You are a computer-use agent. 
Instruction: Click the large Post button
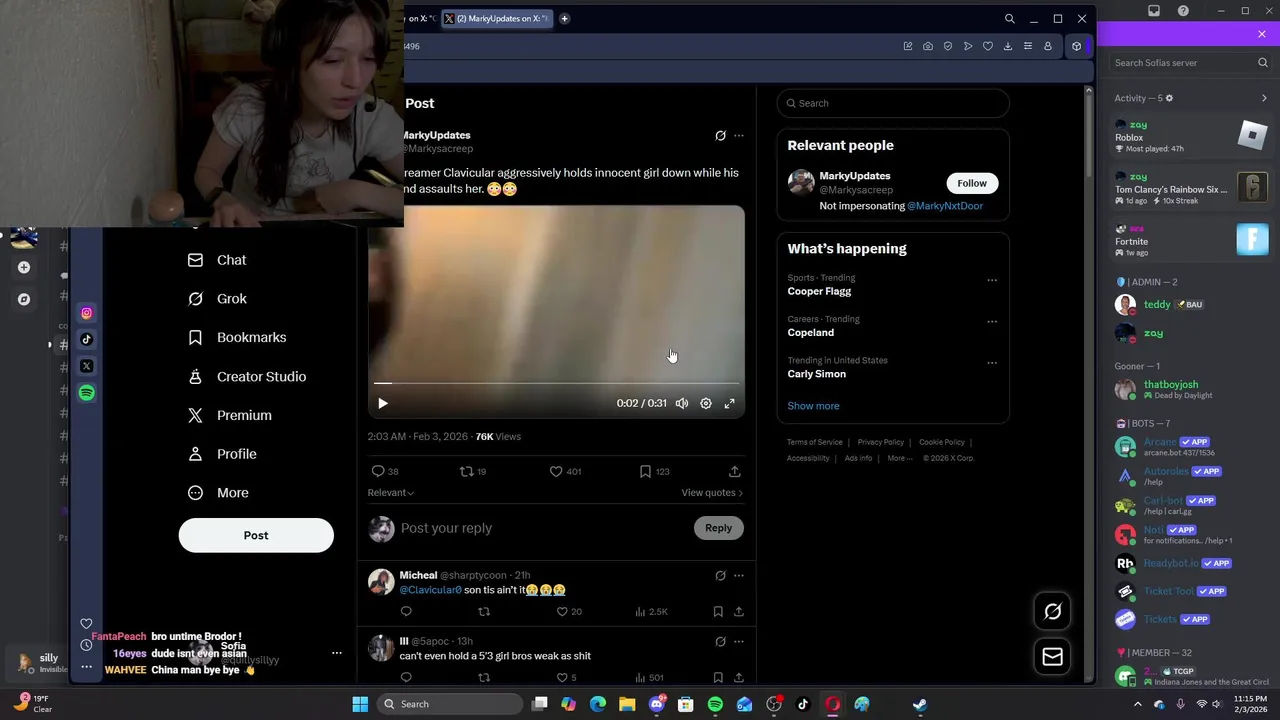256,535
